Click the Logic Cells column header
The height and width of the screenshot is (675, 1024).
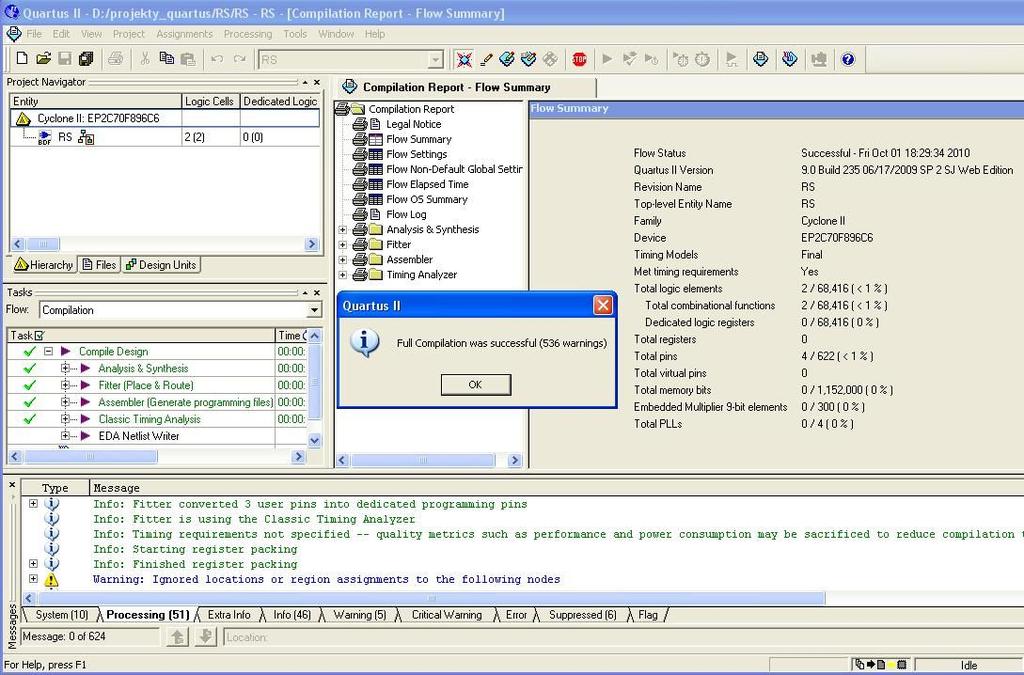coord(210,101)
